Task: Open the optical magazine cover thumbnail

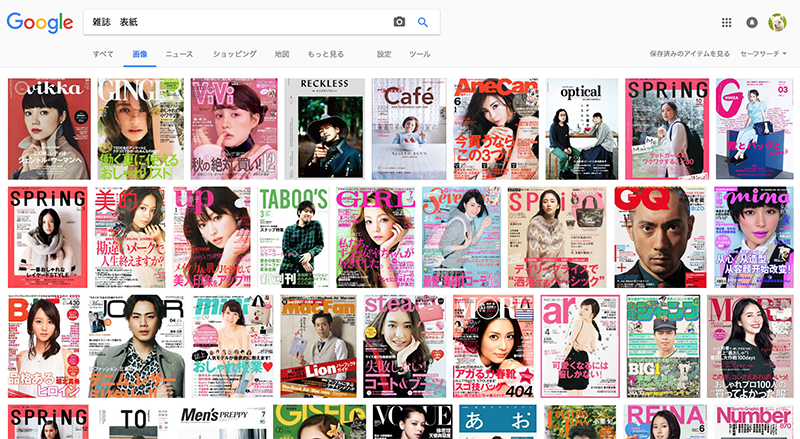Action: click(x=582, y=129)
